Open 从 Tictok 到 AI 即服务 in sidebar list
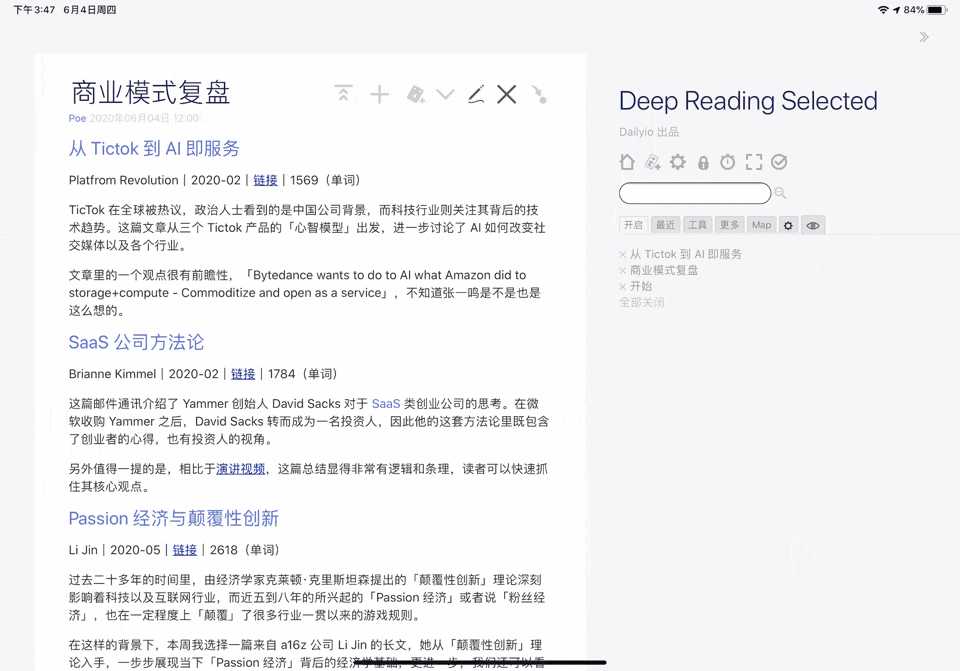Screen dimensions: 960x671 [x=686, y=254]
